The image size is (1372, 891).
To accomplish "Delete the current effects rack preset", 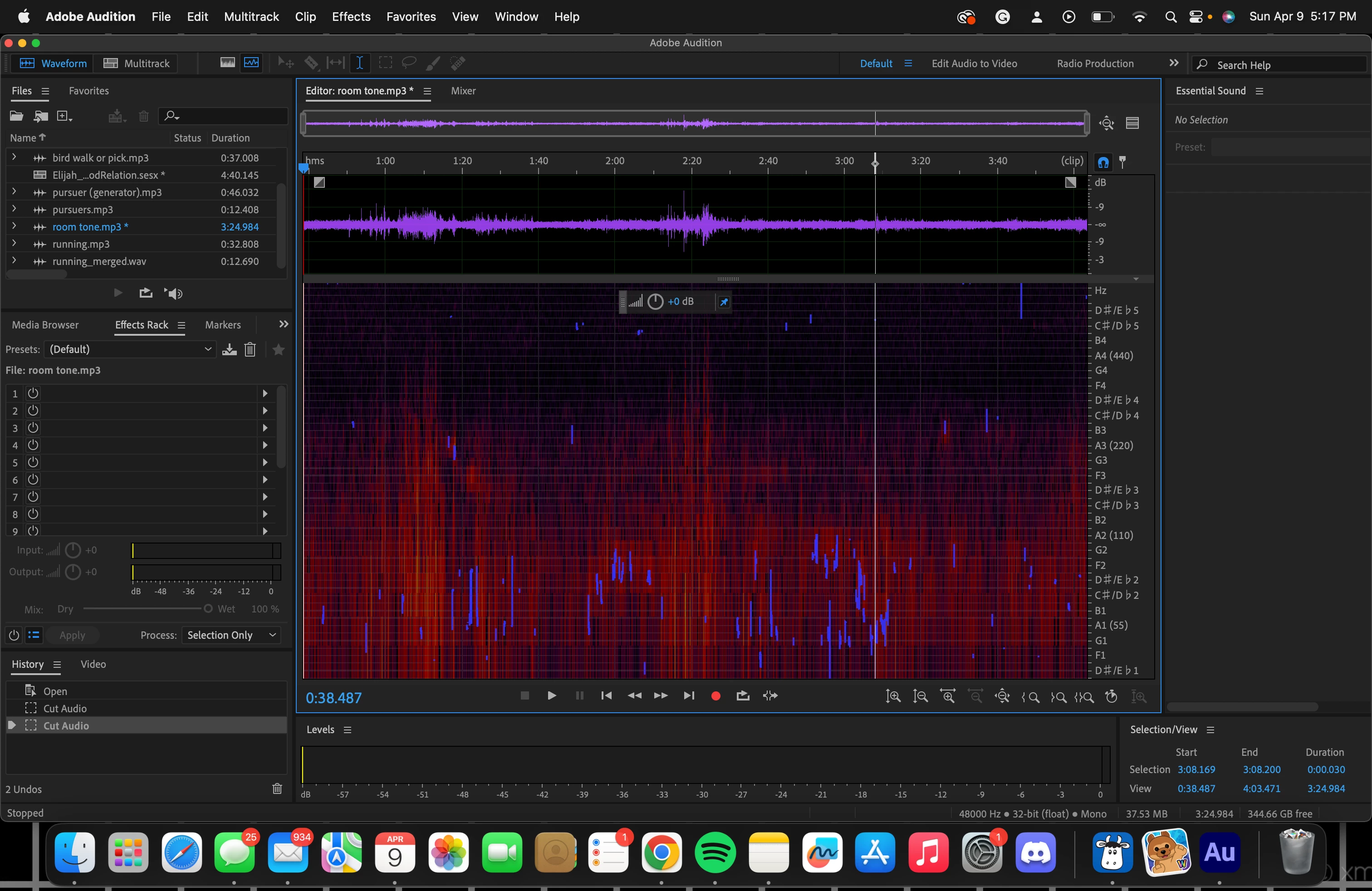I will pyautogui.click(x=250, y=349).
